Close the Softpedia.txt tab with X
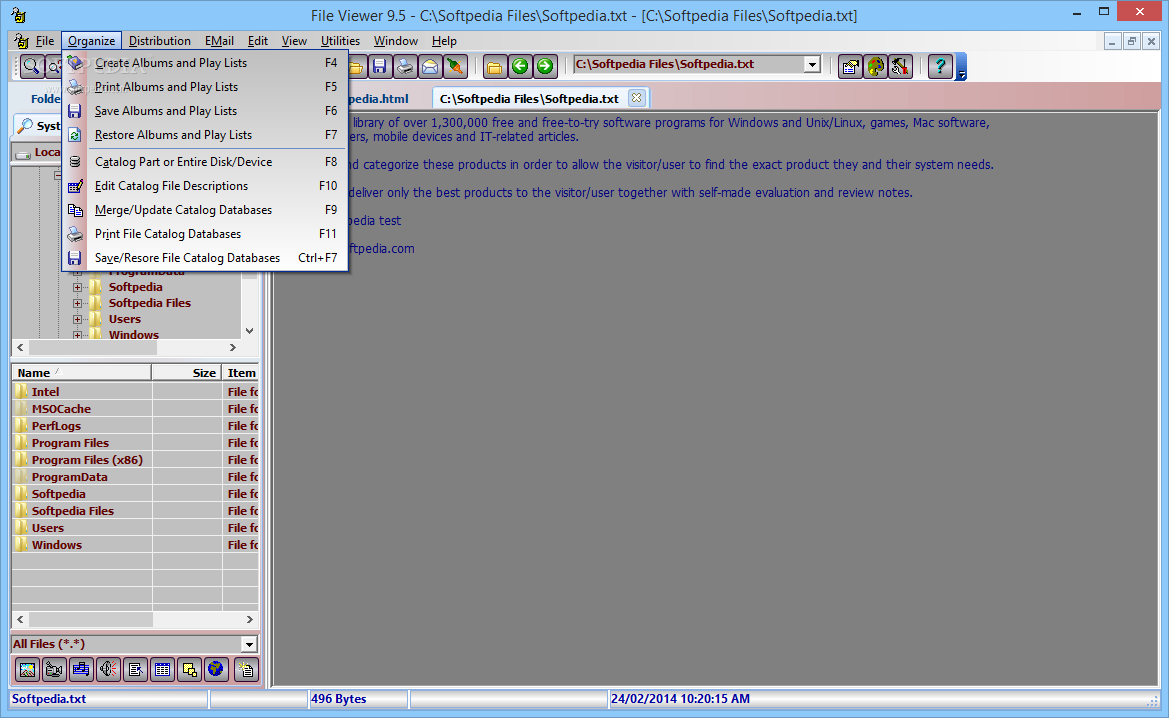The width and height of the screenshot is (1169, 718). pyautogui.click(x=636, y=98)
